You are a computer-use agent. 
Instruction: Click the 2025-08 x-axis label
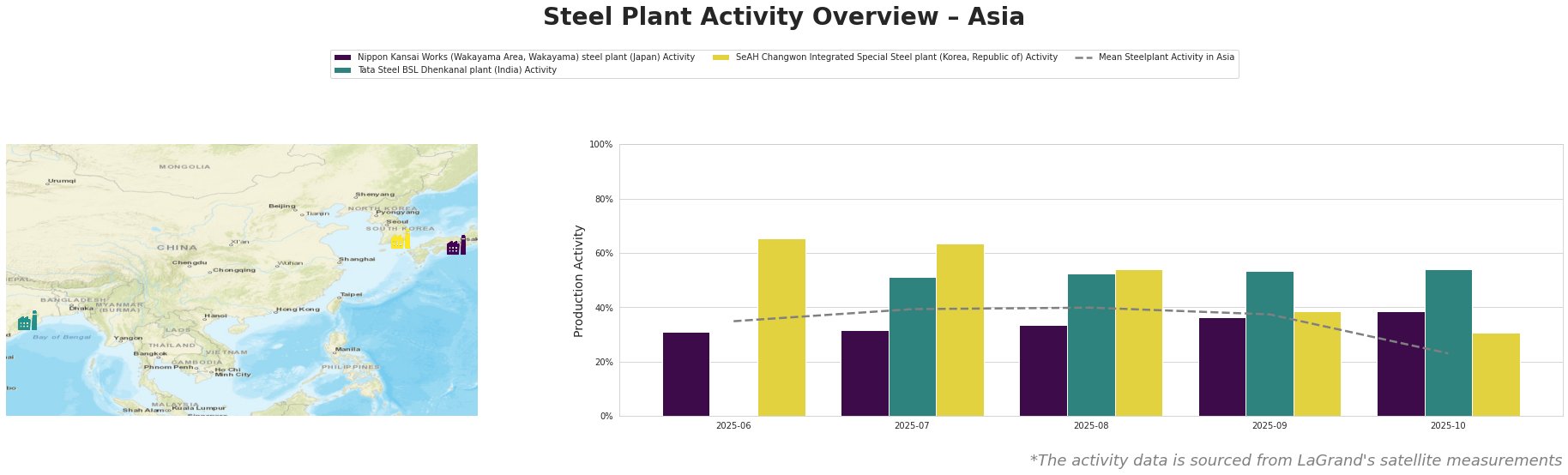pyautogui.click(x=1091, y=425)
